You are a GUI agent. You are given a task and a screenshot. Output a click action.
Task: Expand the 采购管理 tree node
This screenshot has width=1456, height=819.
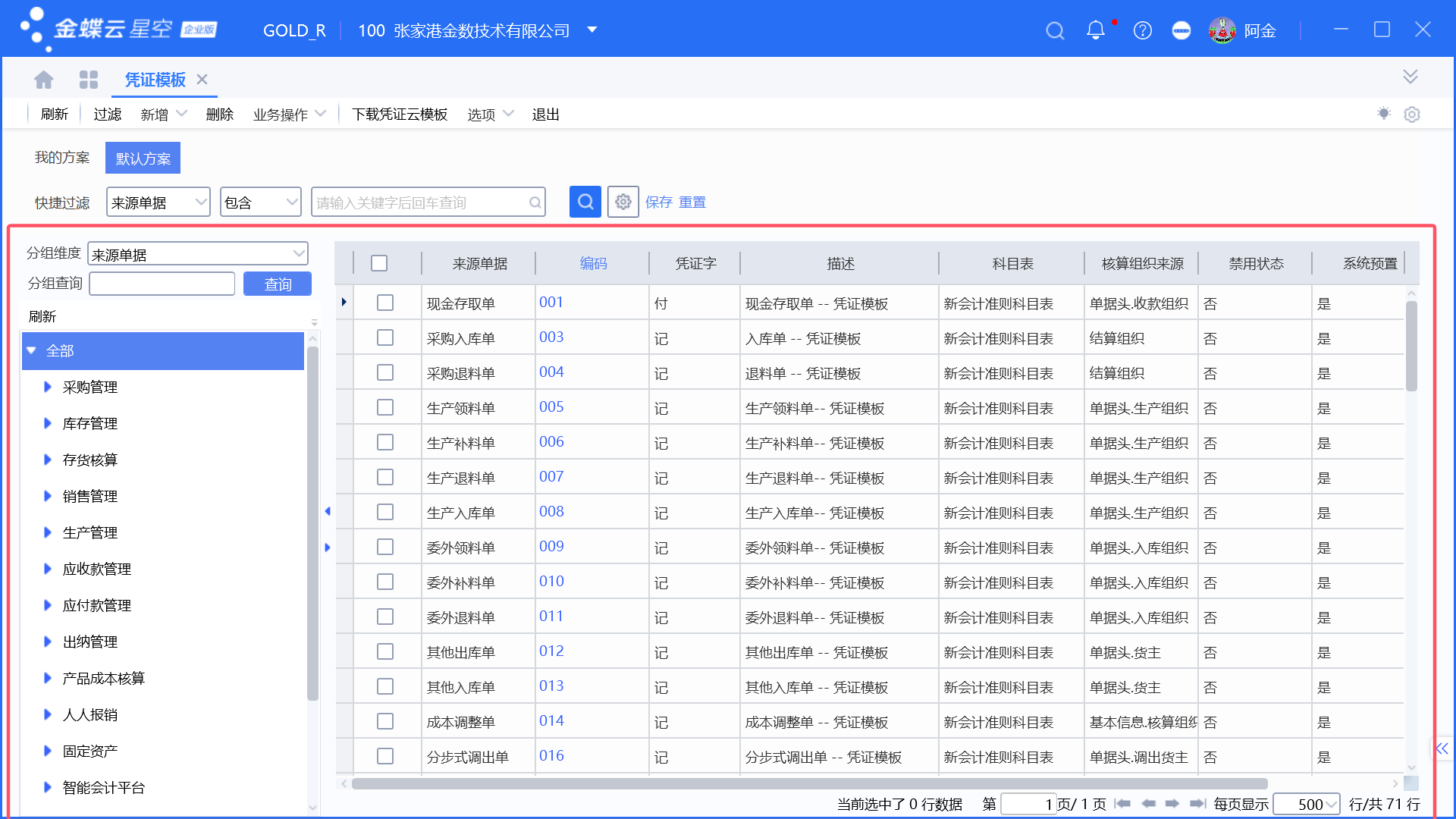pos(48,387)
